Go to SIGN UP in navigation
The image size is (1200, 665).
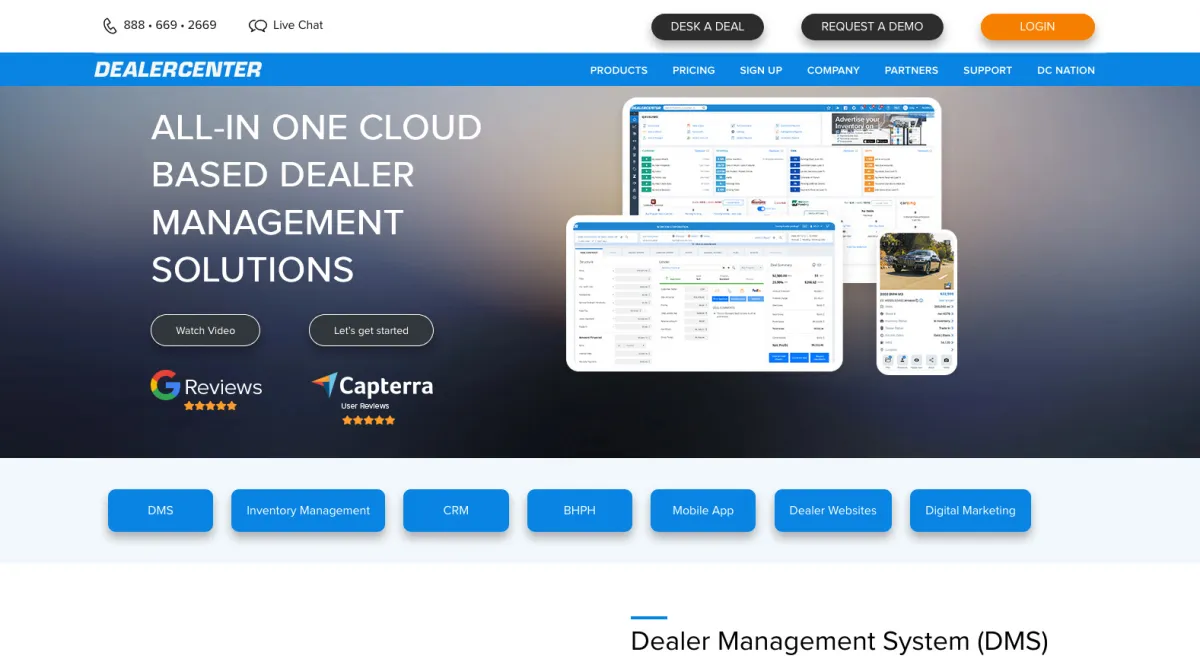761,70
